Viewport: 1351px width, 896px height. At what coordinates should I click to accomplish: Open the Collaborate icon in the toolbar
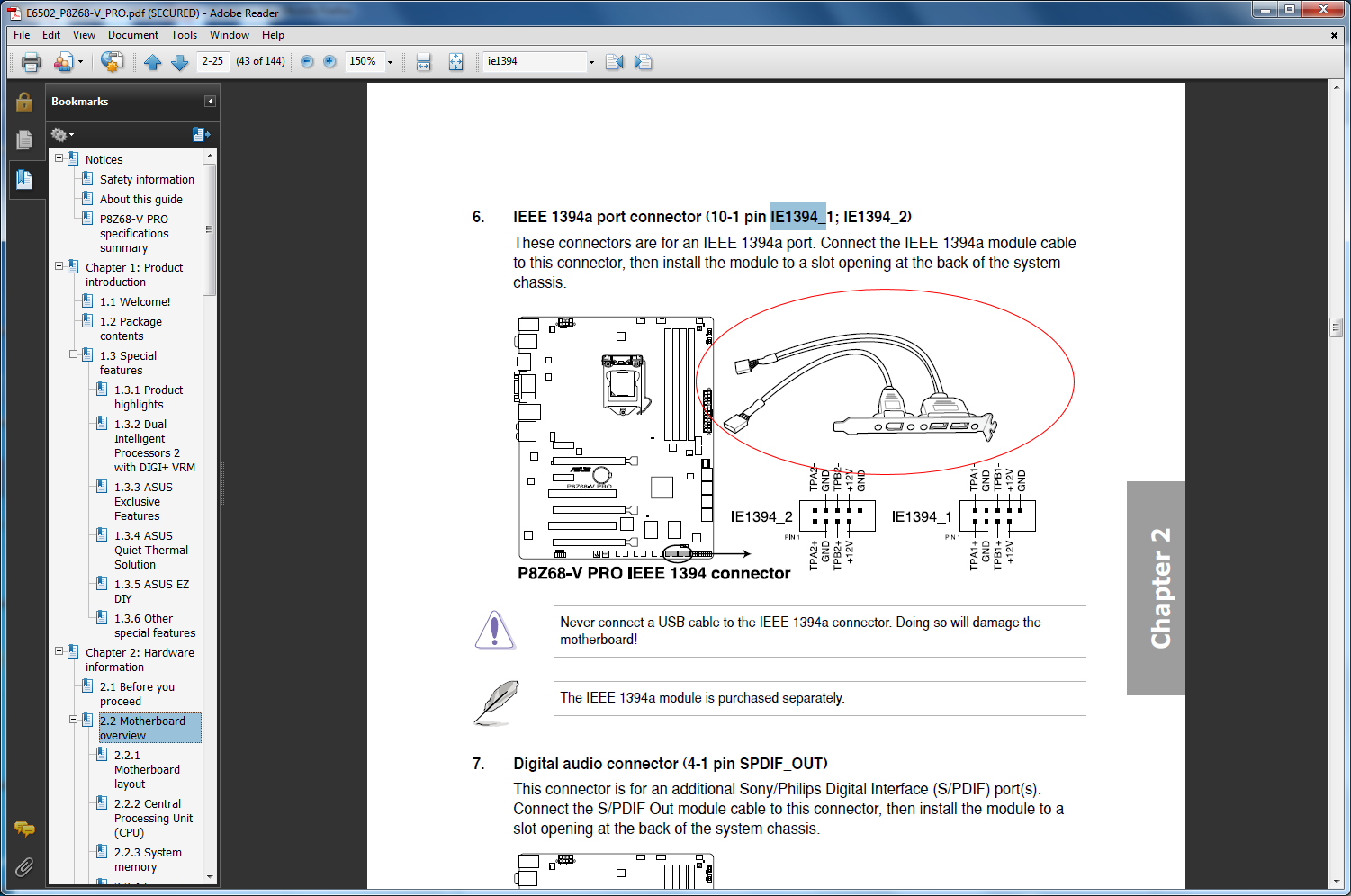63,61
